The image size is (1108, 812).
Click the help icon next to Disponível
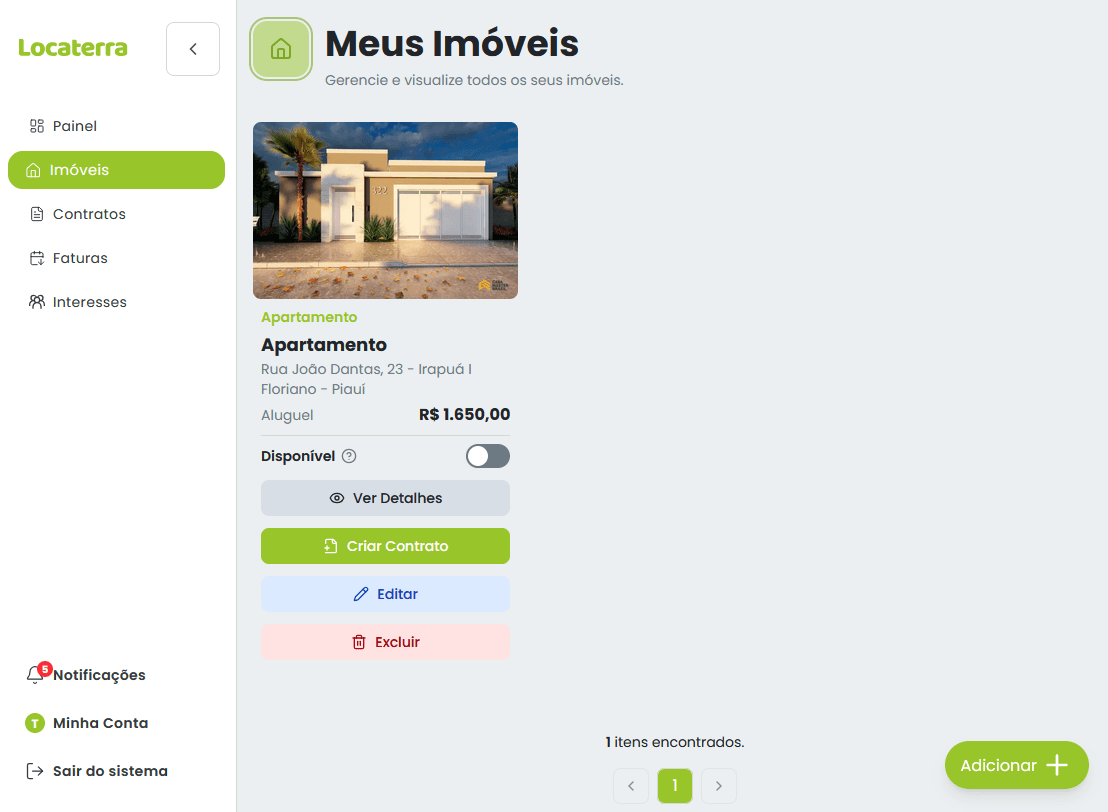[349, 456]
